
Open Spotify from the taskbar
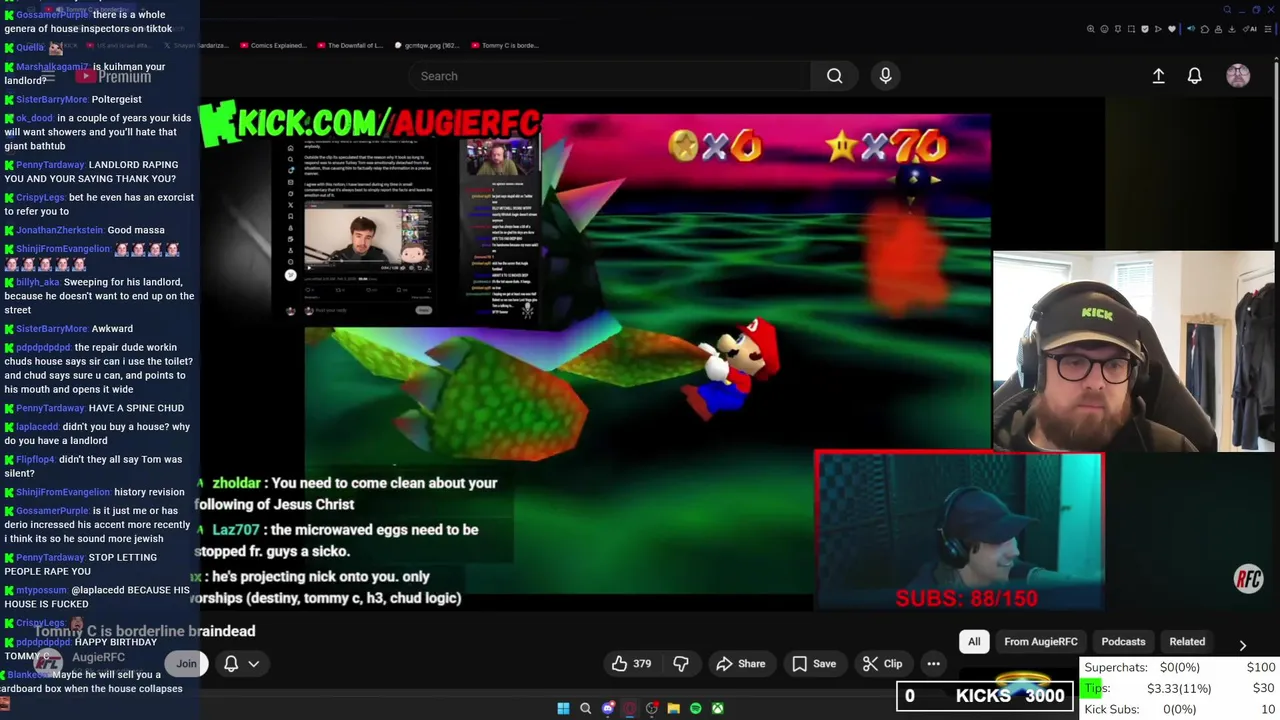[x=696, y=709]
